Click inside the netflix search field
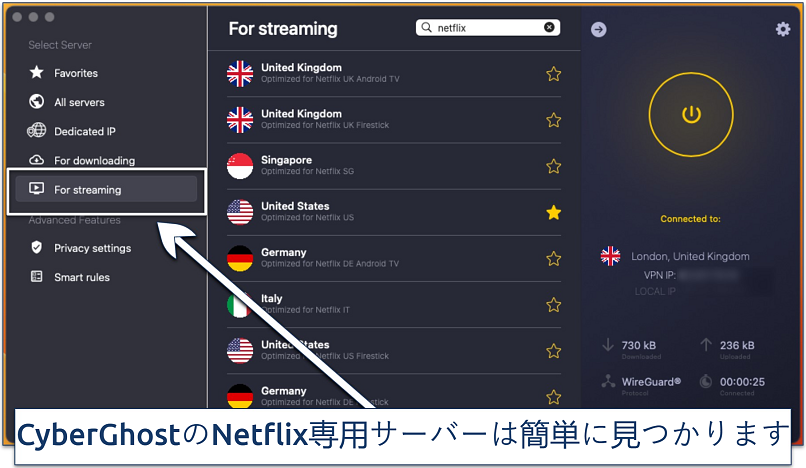The height and width of the screenshot is (468, 806). [487, 28]
